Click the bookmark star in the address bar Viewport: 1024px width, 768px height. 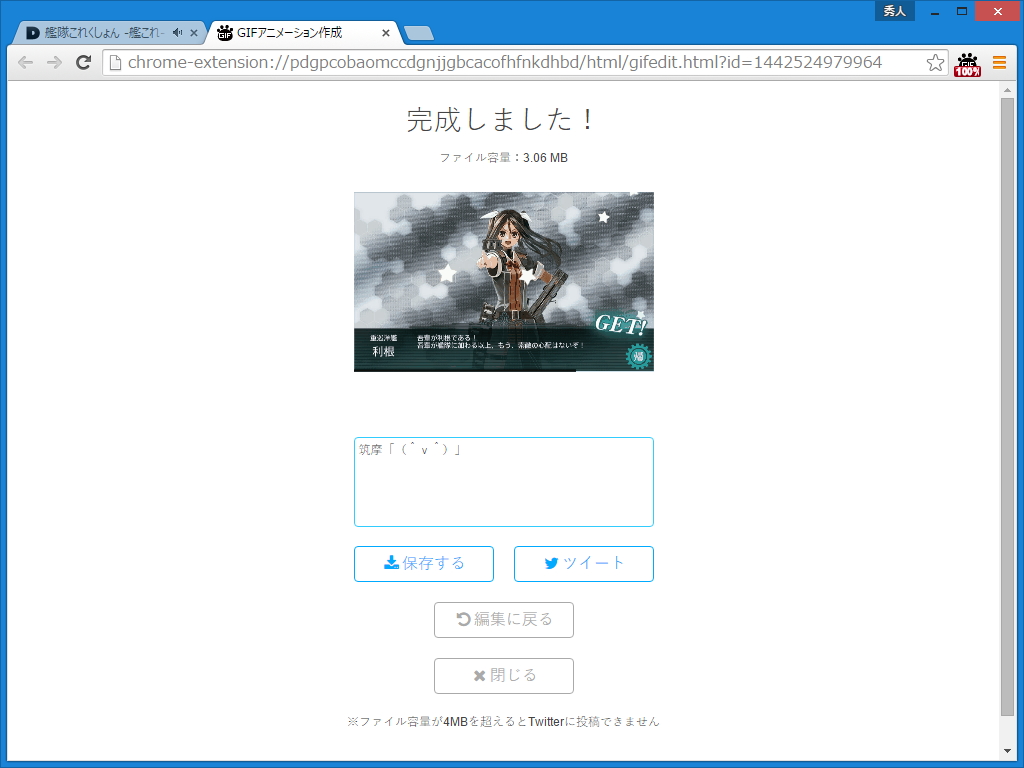tap(934, 62)
